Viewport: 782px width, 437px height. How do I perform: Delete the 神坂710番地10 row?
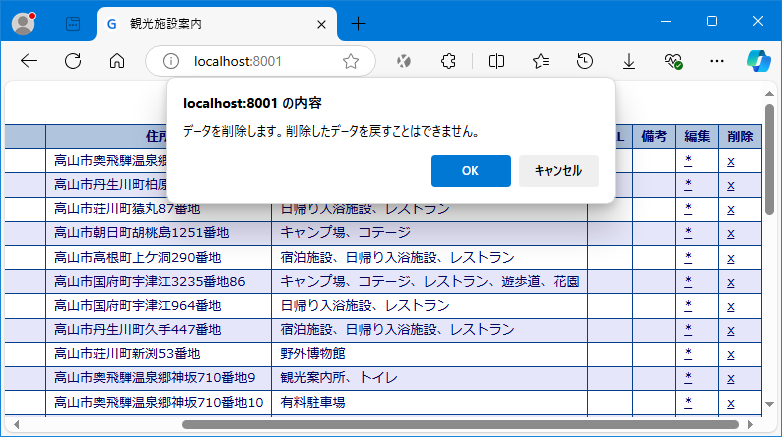click(731, 404)
